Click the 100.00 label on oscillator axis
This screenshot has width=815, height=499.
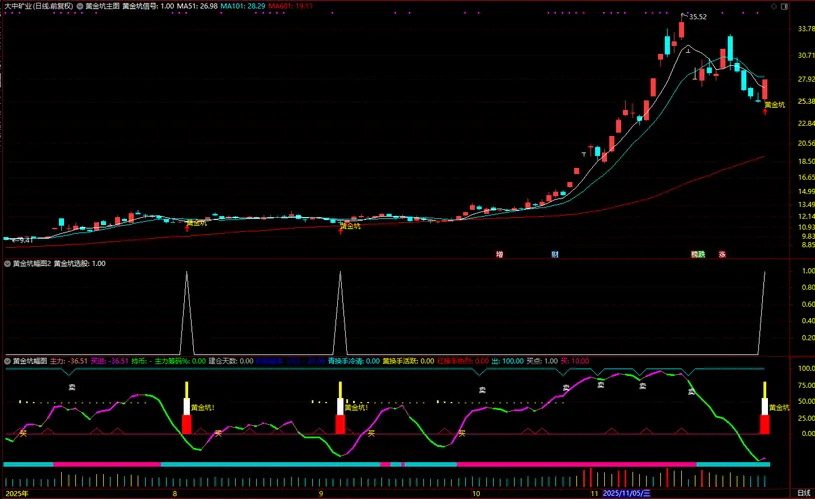point(806,369)
